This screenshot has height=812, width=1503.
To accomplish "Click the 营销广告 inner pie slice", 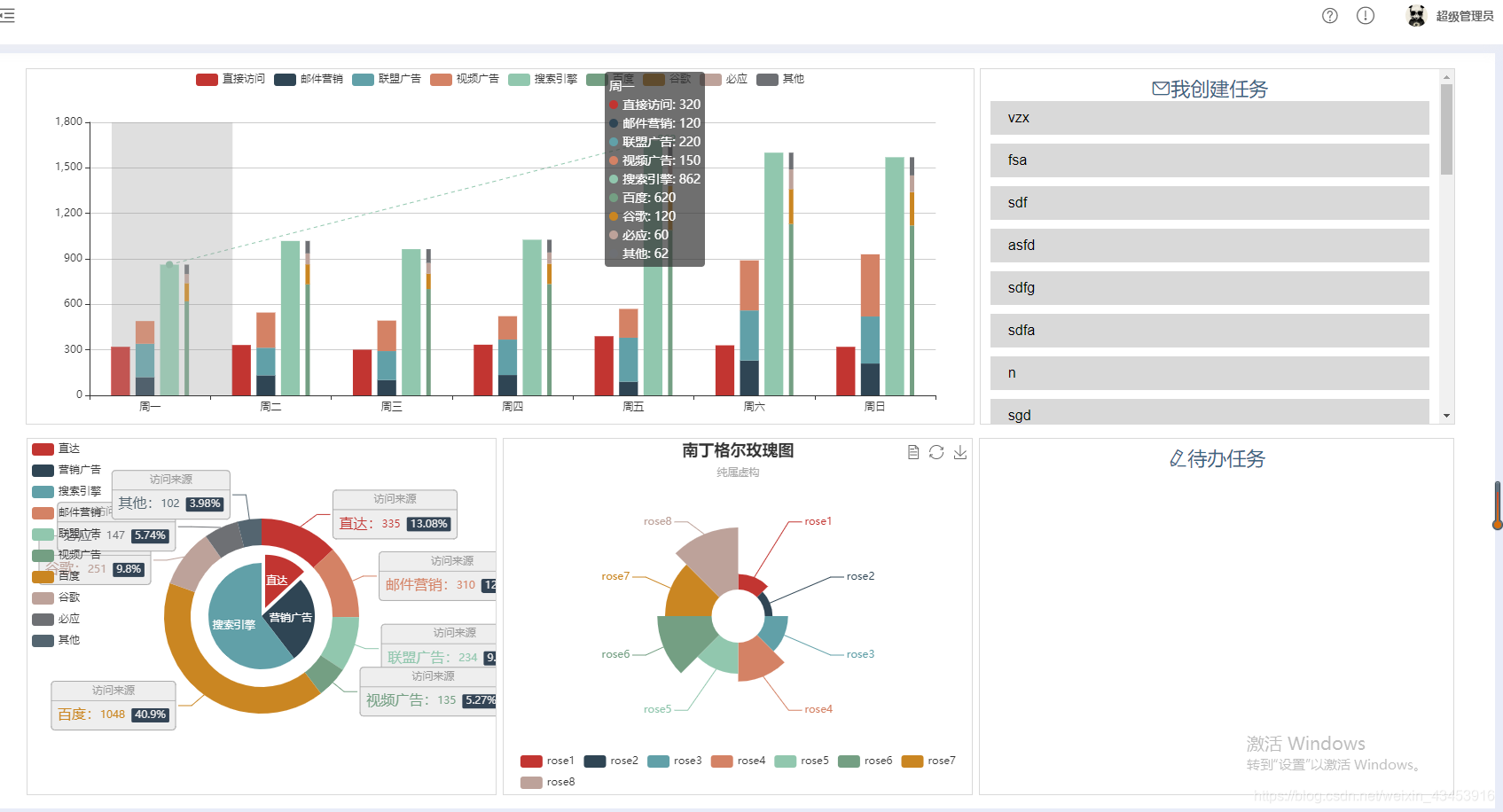I will tap(293, 618).
